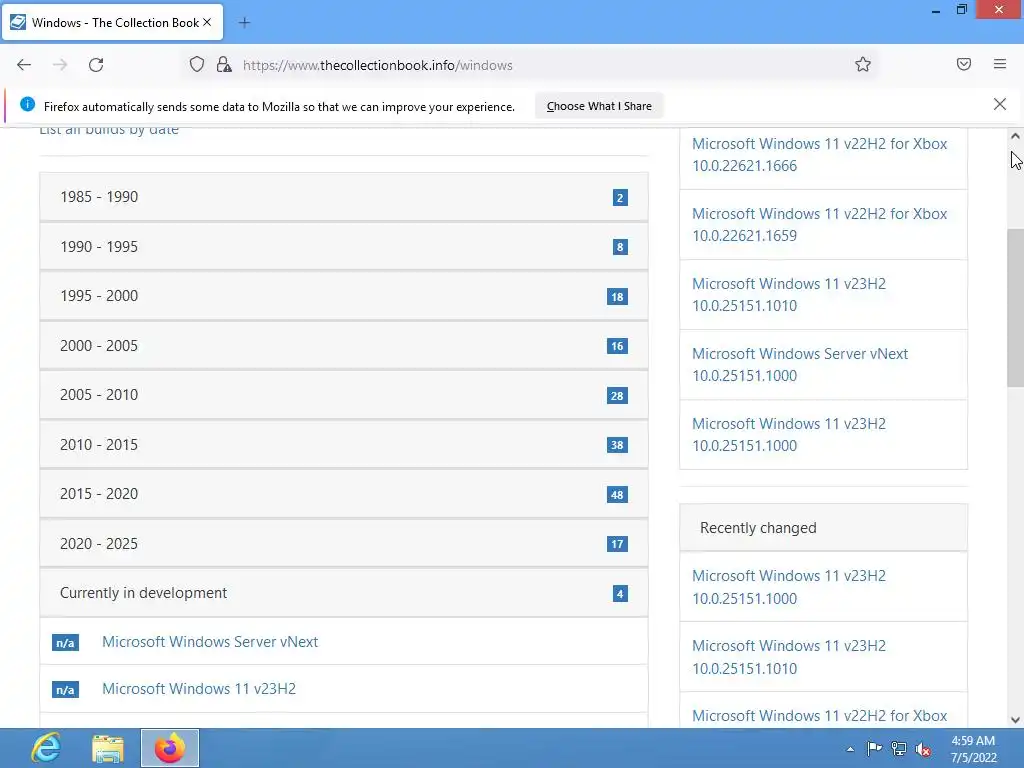The width and height of the screenshot is (1024, 768).
Task: Click the info icon in notification bar
Action: (x=27, y=104)
